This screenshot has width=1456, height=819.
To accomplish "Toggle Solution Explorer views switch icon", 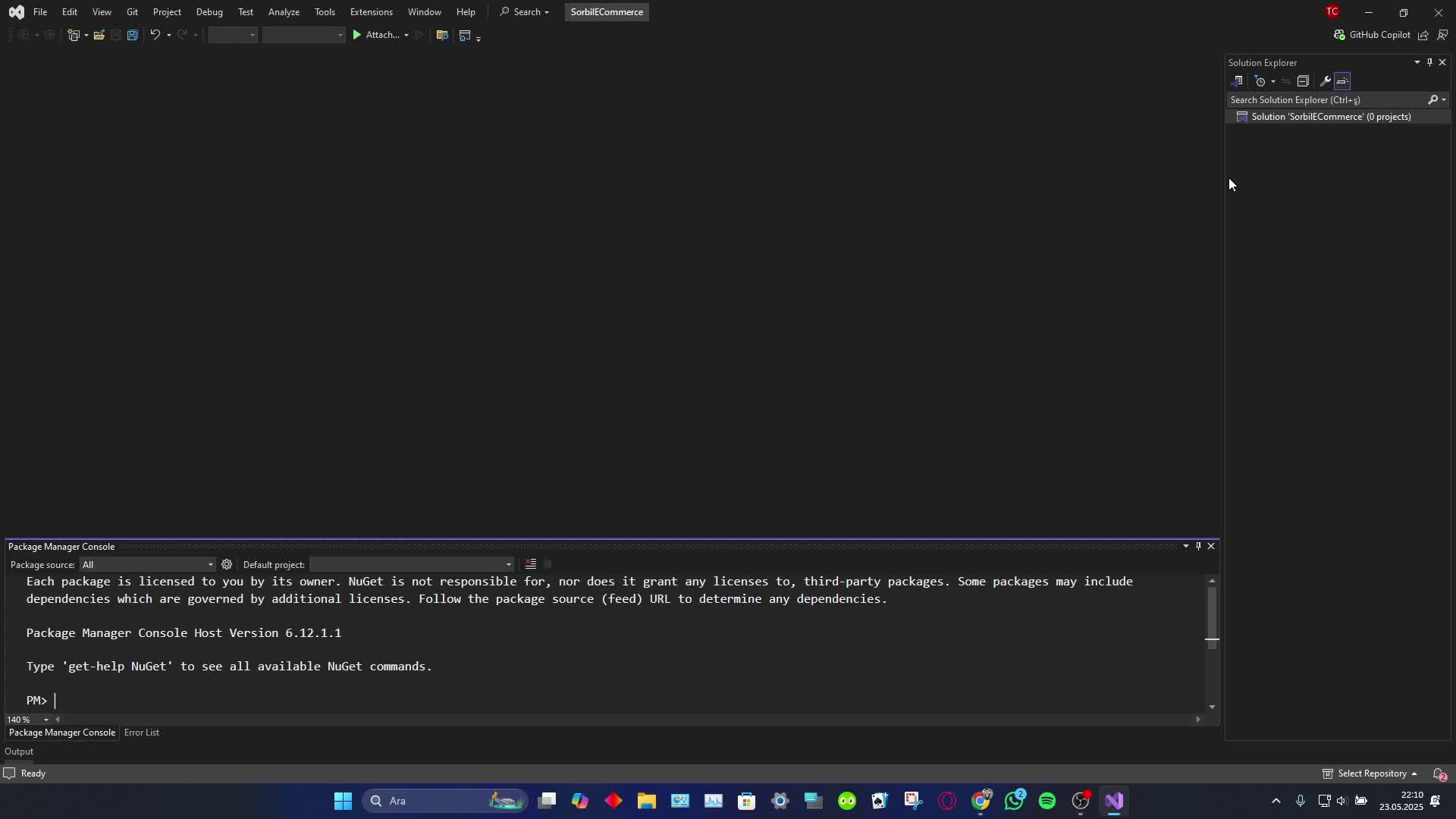I will [x=1237, y=81].
